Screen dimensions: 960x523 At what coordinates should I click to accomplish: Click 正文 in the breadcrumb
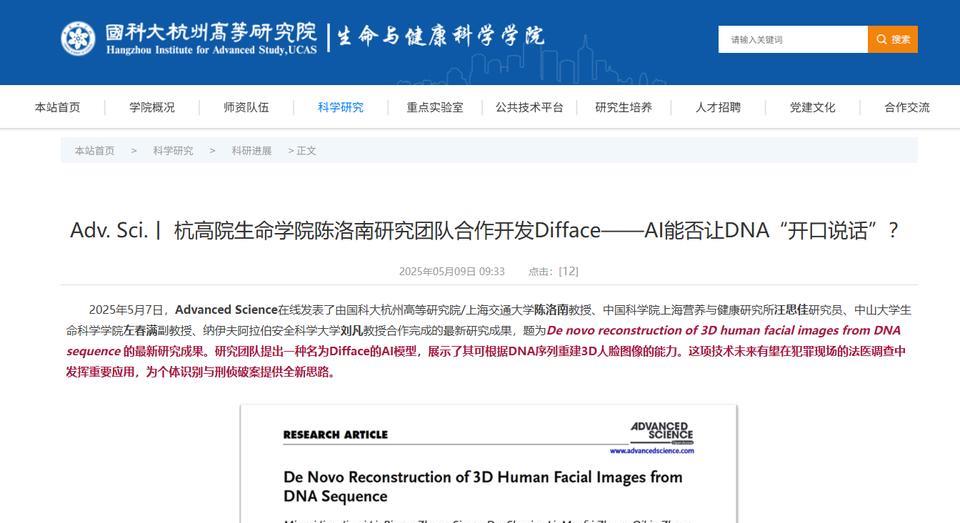point(306,151)
